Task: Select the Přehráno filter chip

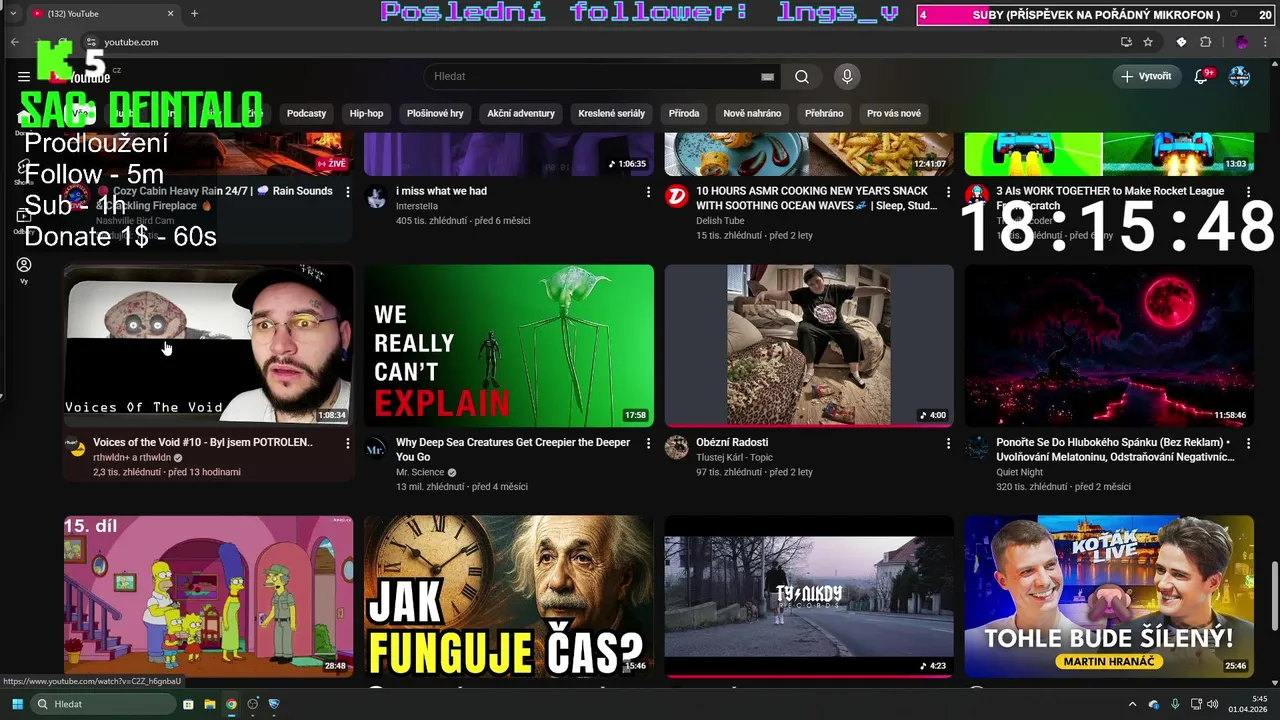Action: [824, 114]
